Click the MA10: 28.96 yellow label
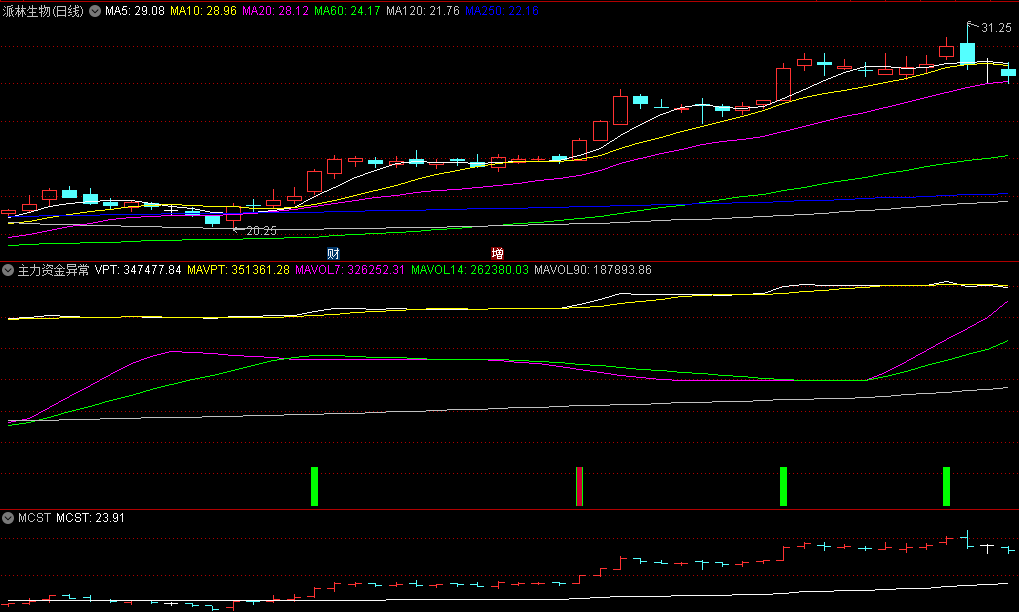The height and width of the screenshot is (612, 1019). [x=203, y=11]
